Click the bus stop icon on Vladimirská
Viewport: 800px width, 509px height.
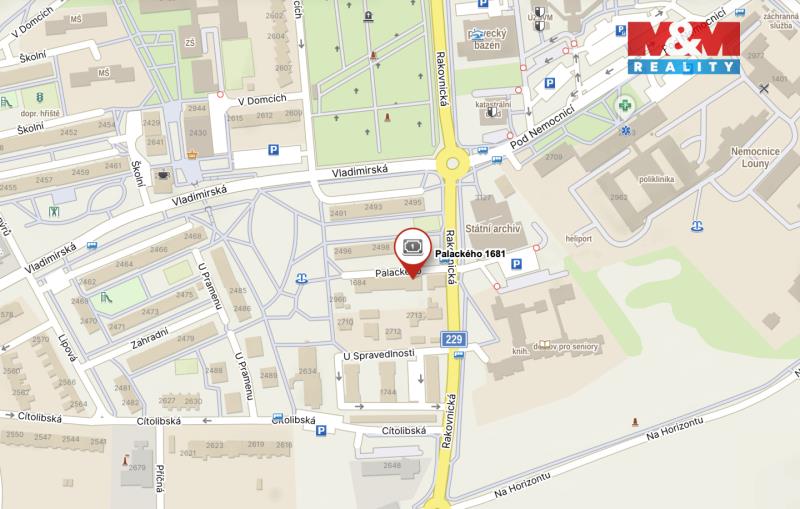coord(92,246)
